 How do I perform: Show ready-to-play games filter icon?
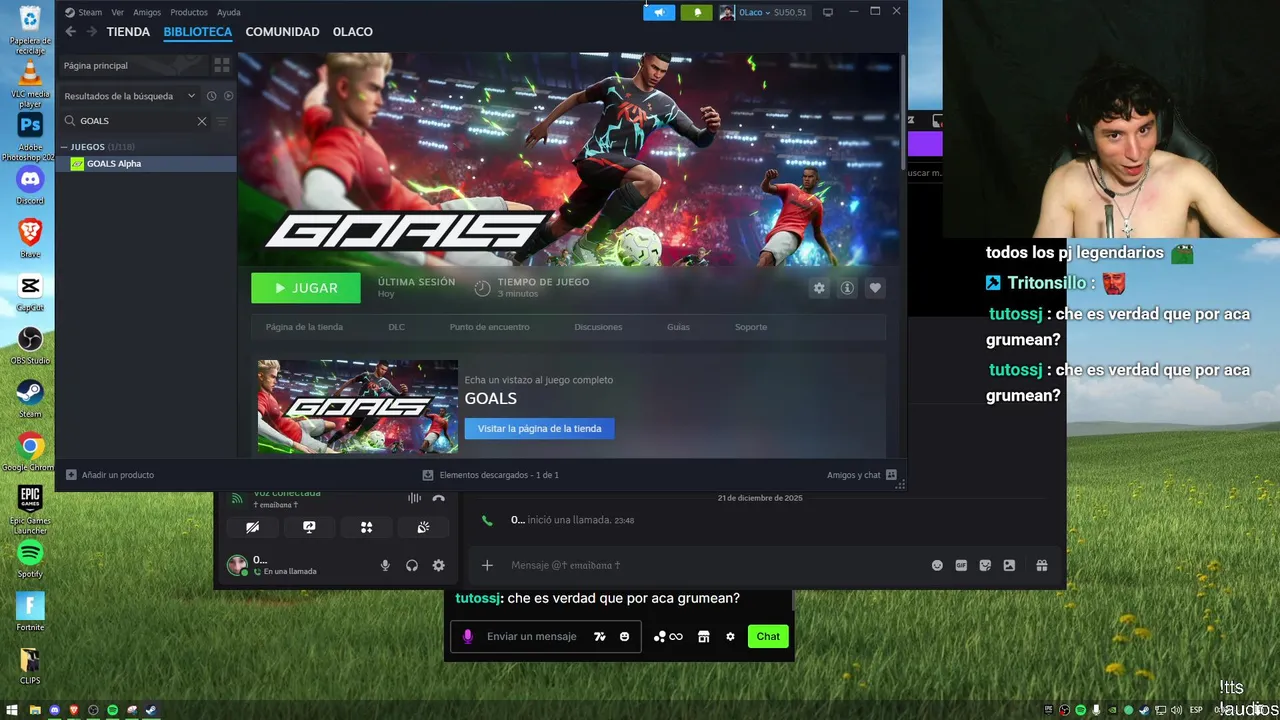(x=228, y=96)
